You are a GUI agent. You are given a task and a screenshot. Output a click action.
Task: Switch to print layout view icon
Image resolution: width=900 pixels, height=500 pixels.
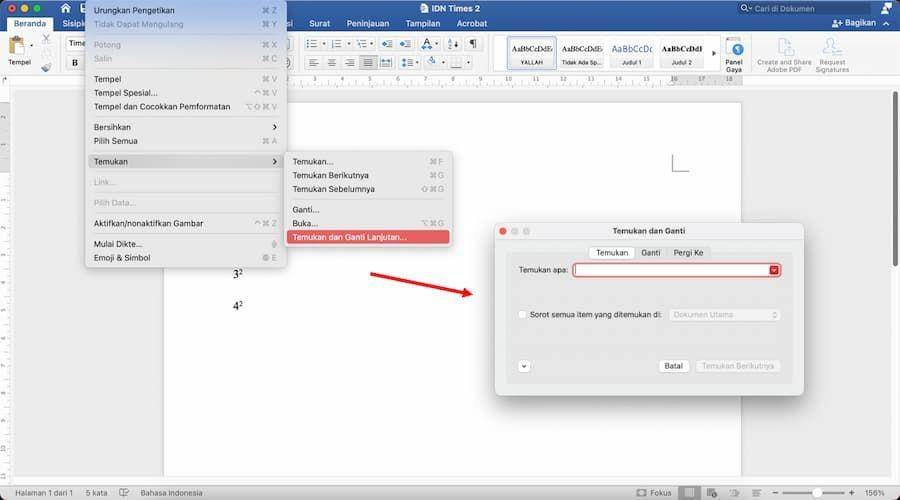click(x=689, y=493)
